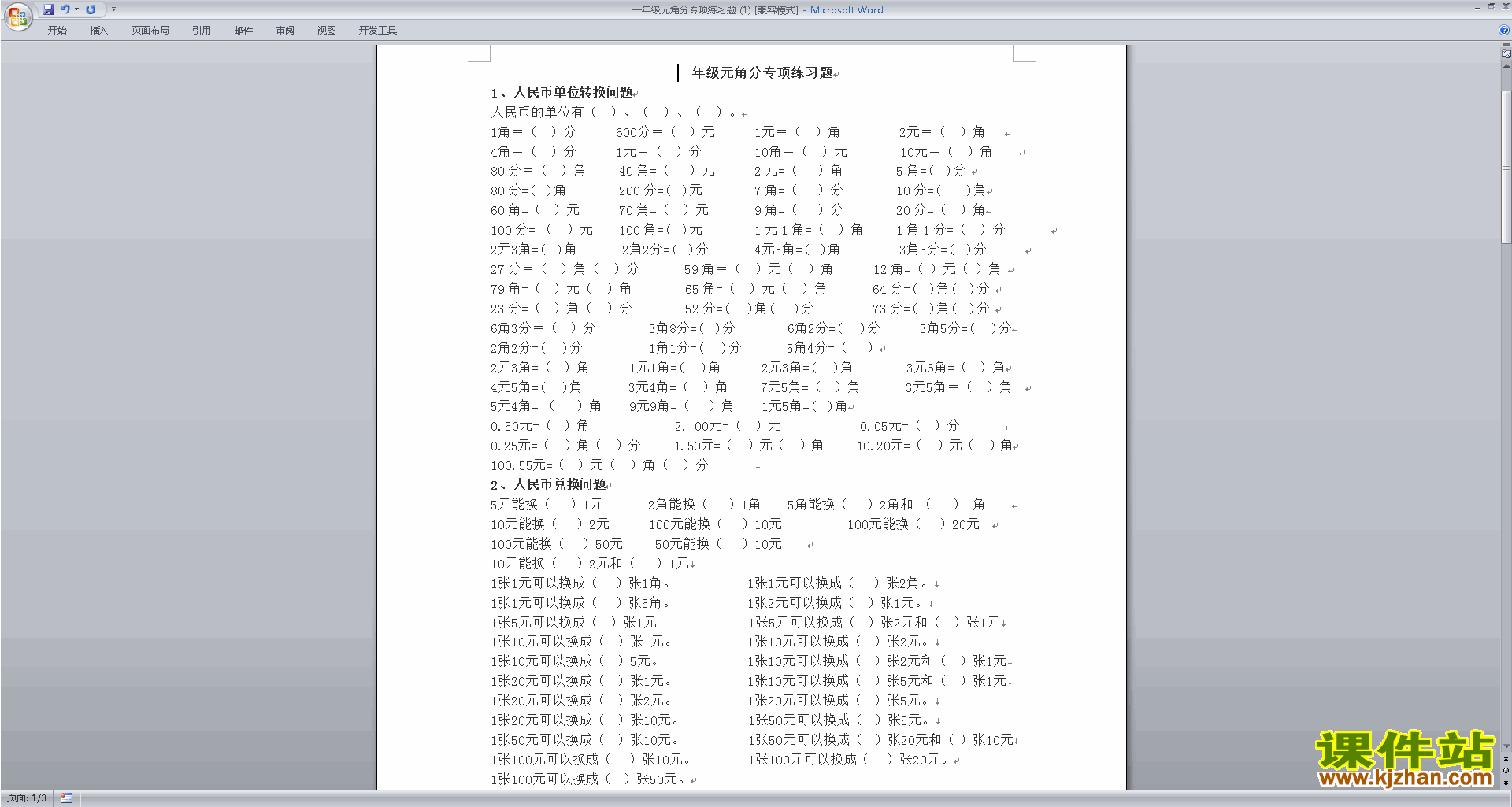Switch to the 引用 ribbon tab
This screenshot has width=1512, height=807.
(202, 31)
